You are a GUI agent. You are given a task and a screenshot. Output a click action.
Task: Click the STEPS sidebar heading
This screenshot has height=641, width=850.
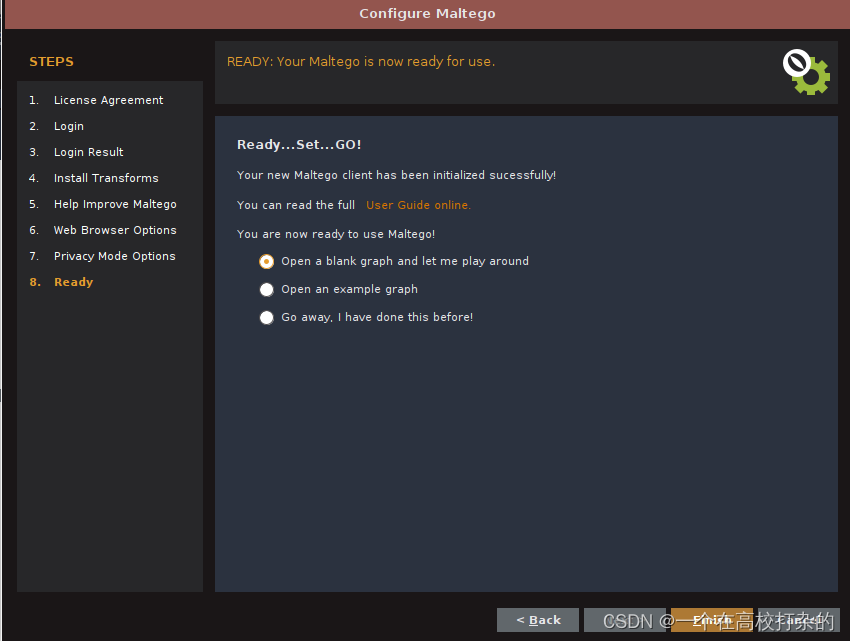tap(51, 62)
